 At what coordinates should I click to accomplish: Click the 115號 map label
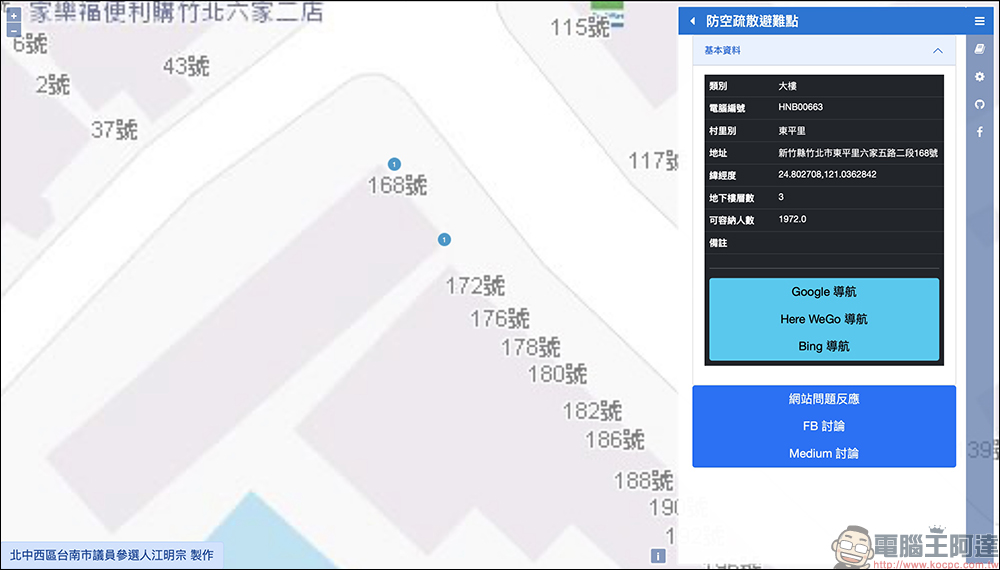(580, 27)
